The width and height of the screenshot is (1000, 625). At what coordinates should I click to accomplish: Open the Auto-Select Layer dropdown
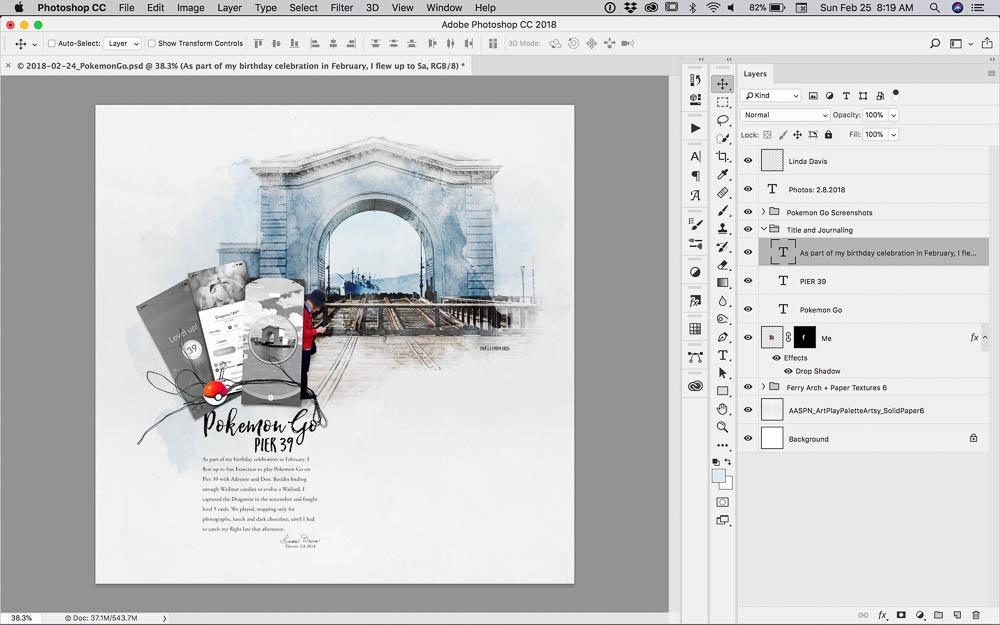point(122,43)
